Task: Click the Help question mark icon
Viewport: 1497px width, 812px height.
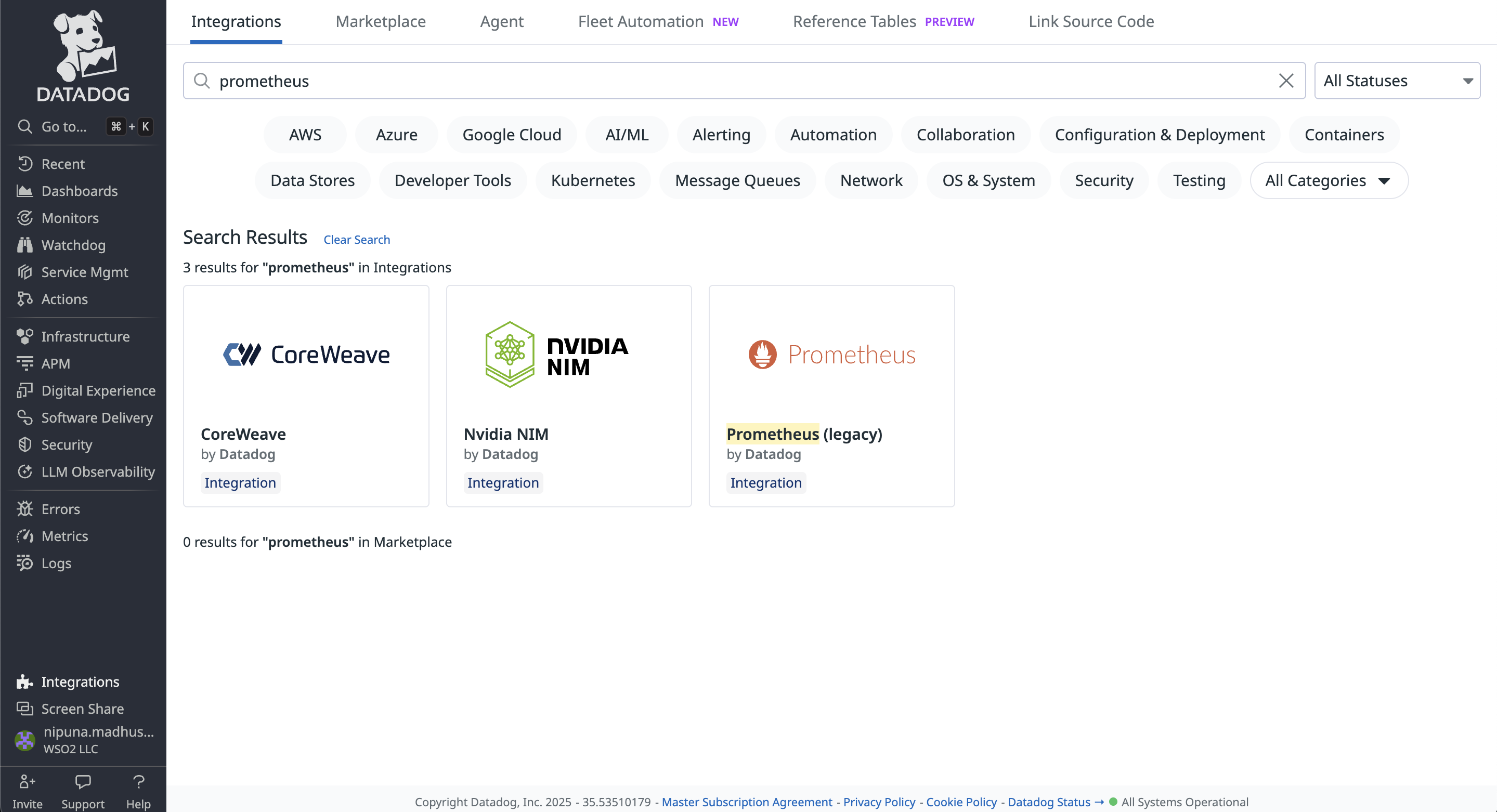Action: [x=138, y=782]
